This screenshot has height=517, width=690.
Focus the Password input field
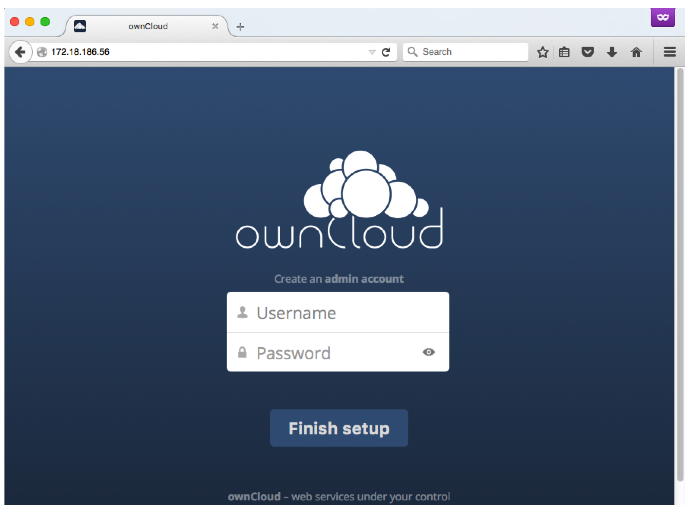pyautogui.click(x=338, y=352)
